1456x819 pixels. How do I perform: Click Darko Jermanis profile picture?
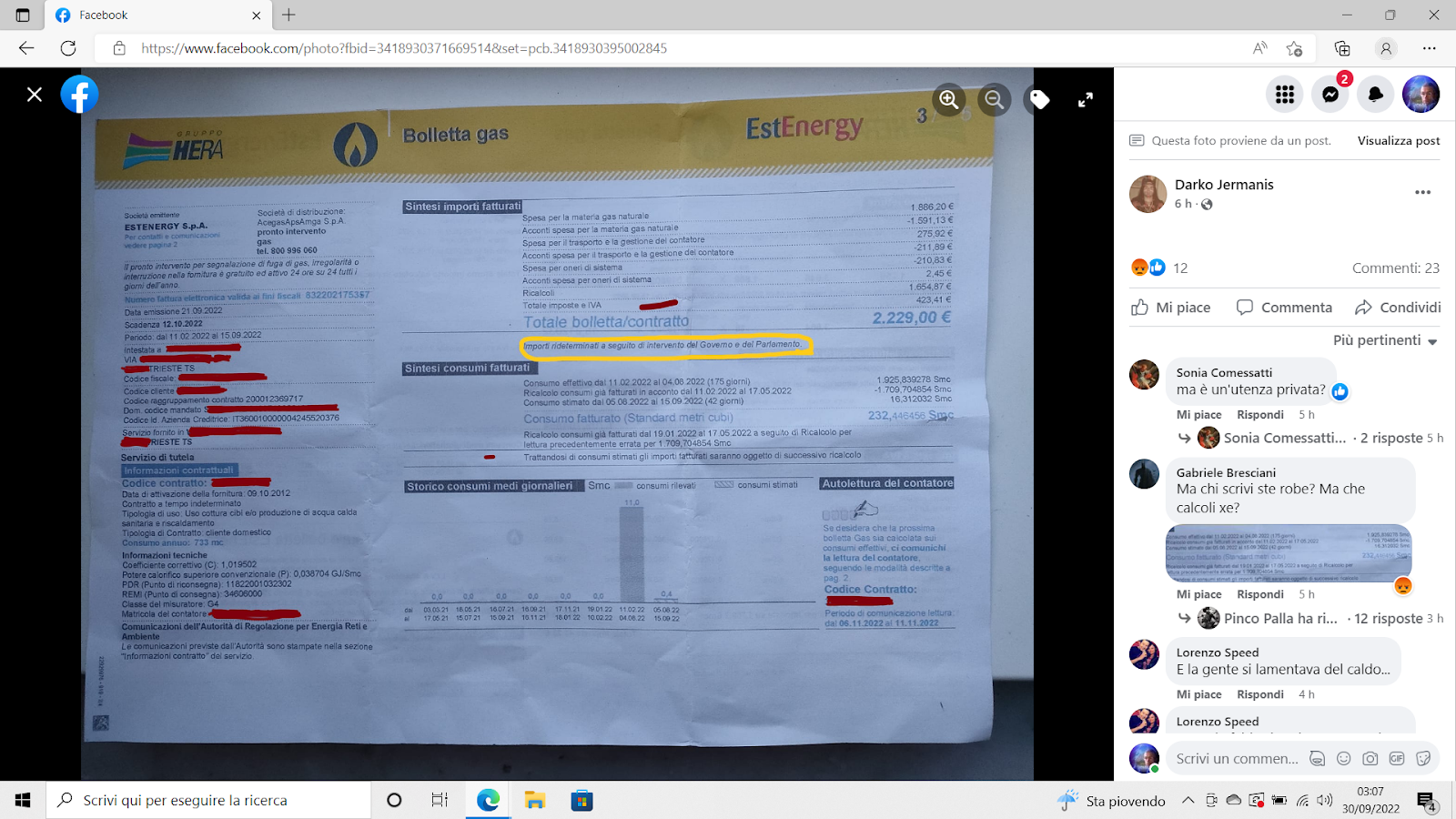point(1148,194)
